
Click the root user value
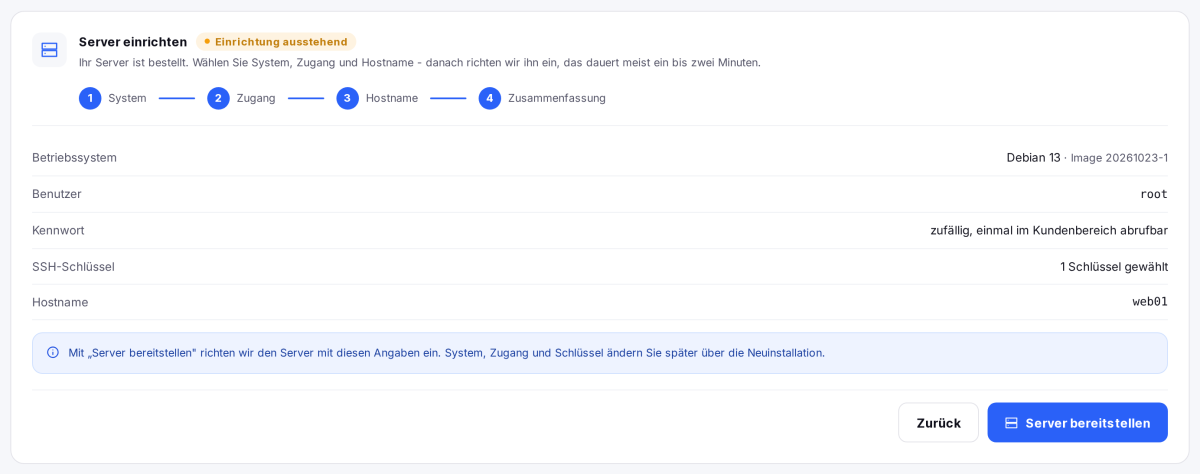point(1154,194)
